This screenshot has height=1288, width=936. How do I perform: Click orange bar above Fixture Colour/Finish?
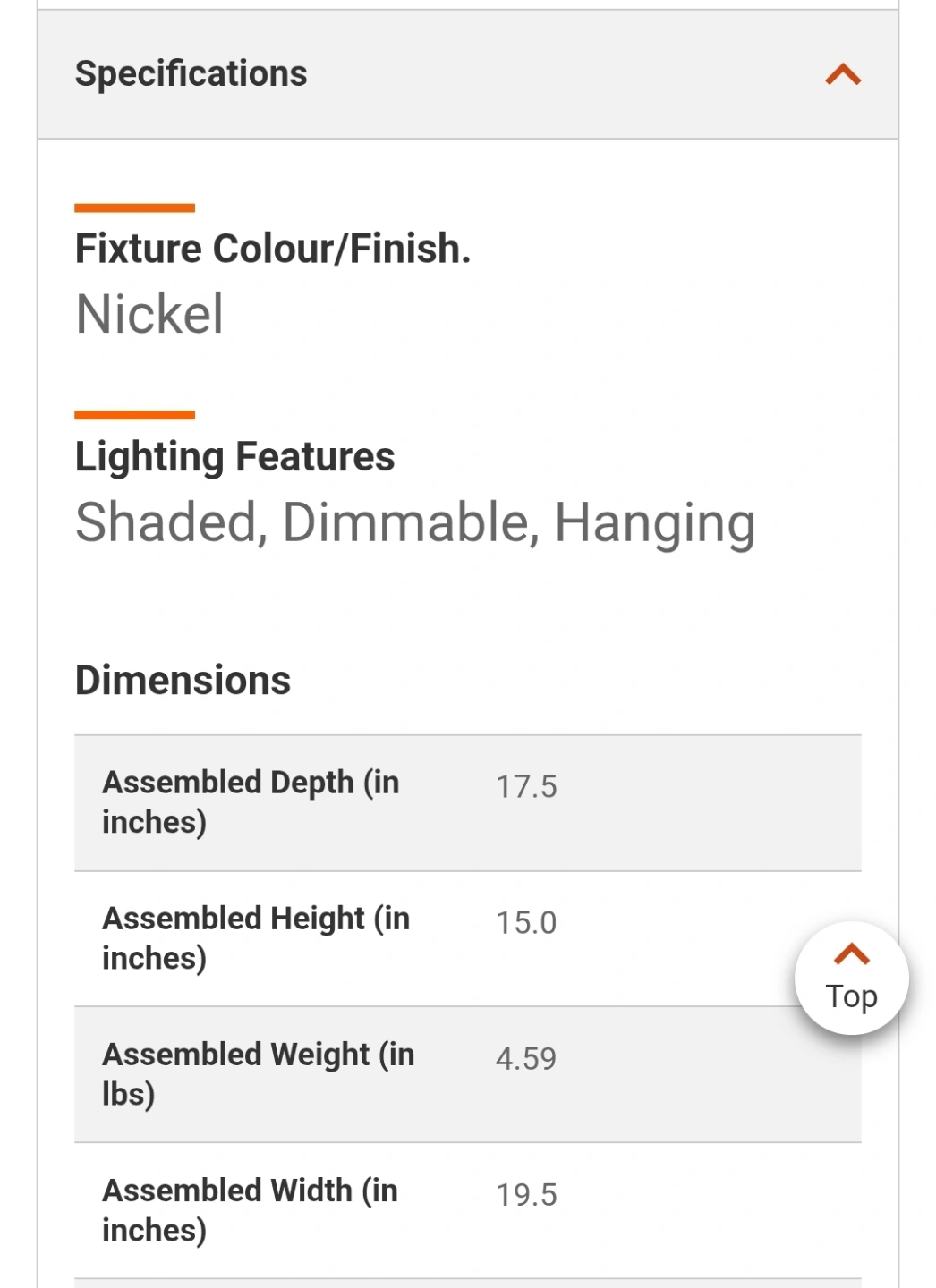click(134, 208)
